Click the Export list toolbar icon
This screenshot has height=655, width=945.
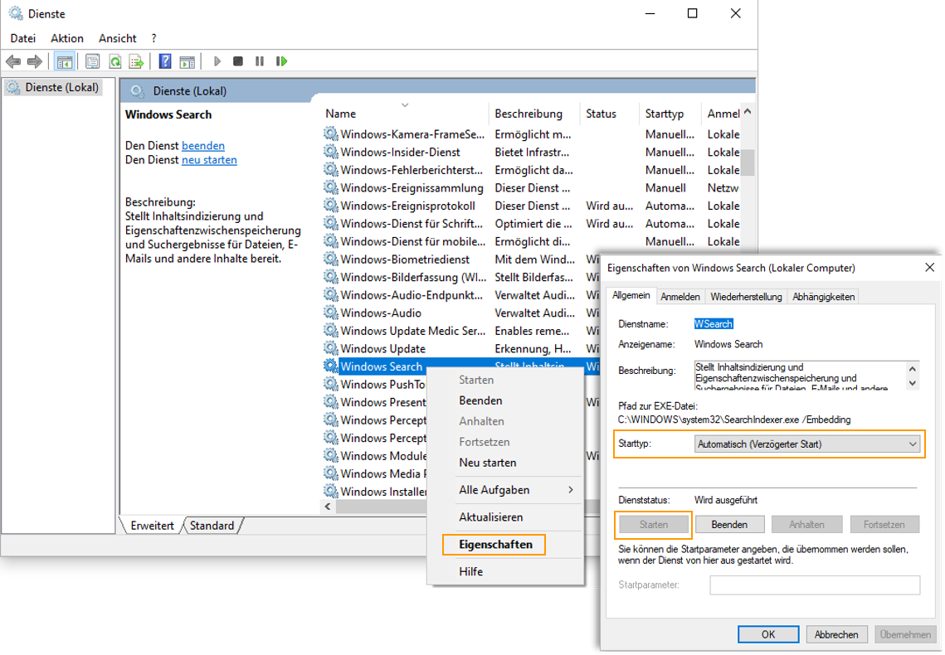tap(136, 61)
